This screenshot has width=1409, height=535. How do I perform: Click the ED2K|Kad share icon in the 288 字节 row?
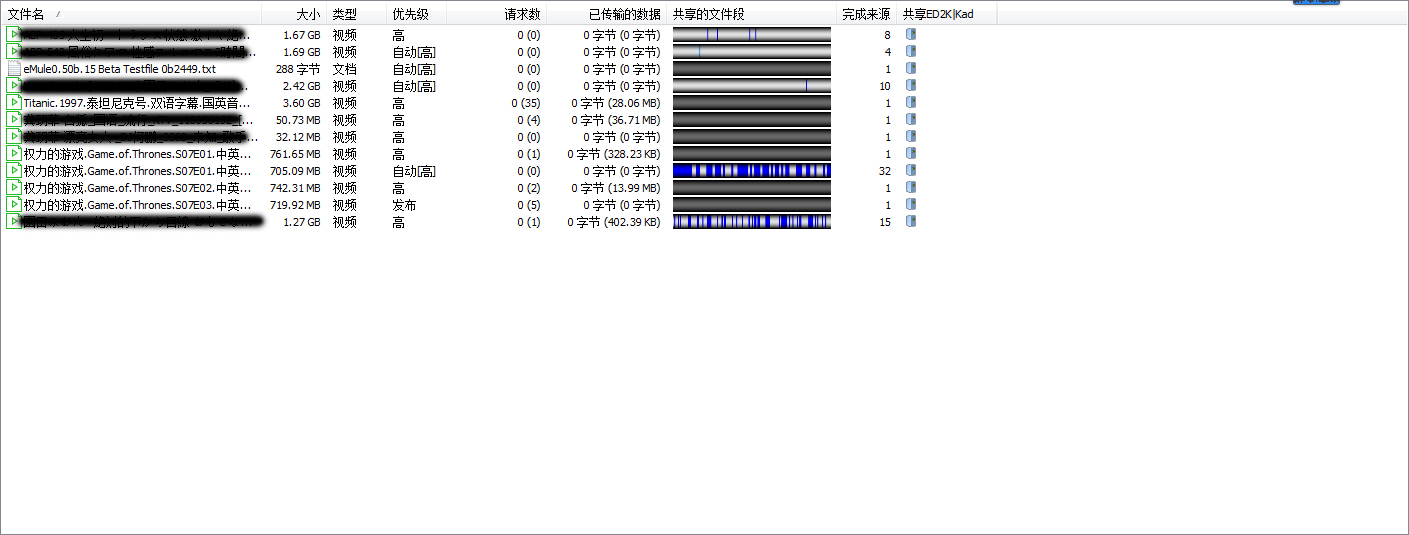point(911,69)
